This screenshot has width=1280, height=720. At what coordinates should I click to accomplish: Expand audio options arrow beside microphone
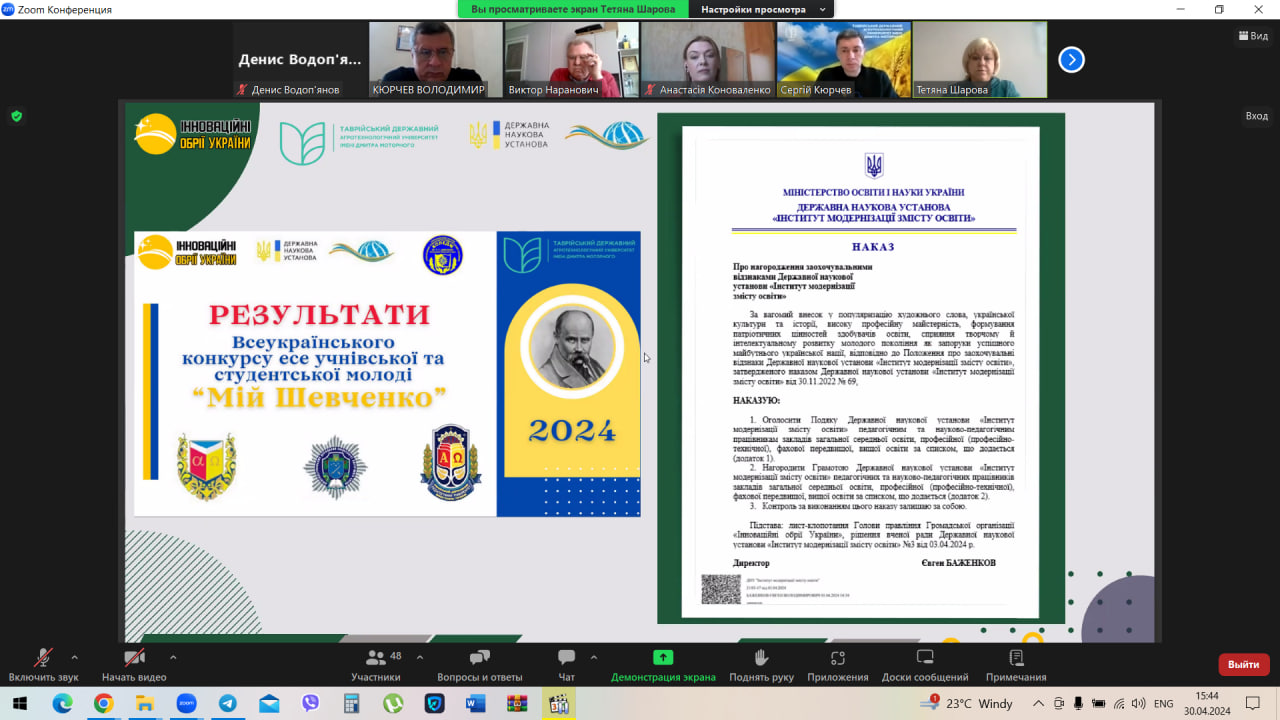pos(74,657)
